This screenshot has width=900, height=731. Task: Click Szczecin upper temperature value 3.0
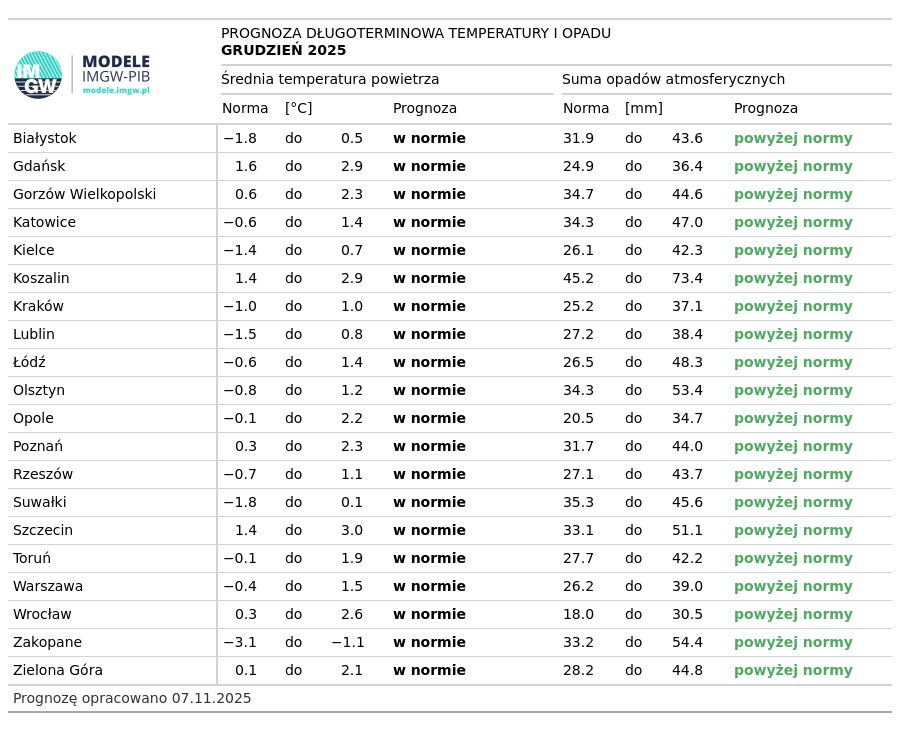click(352, 530)
